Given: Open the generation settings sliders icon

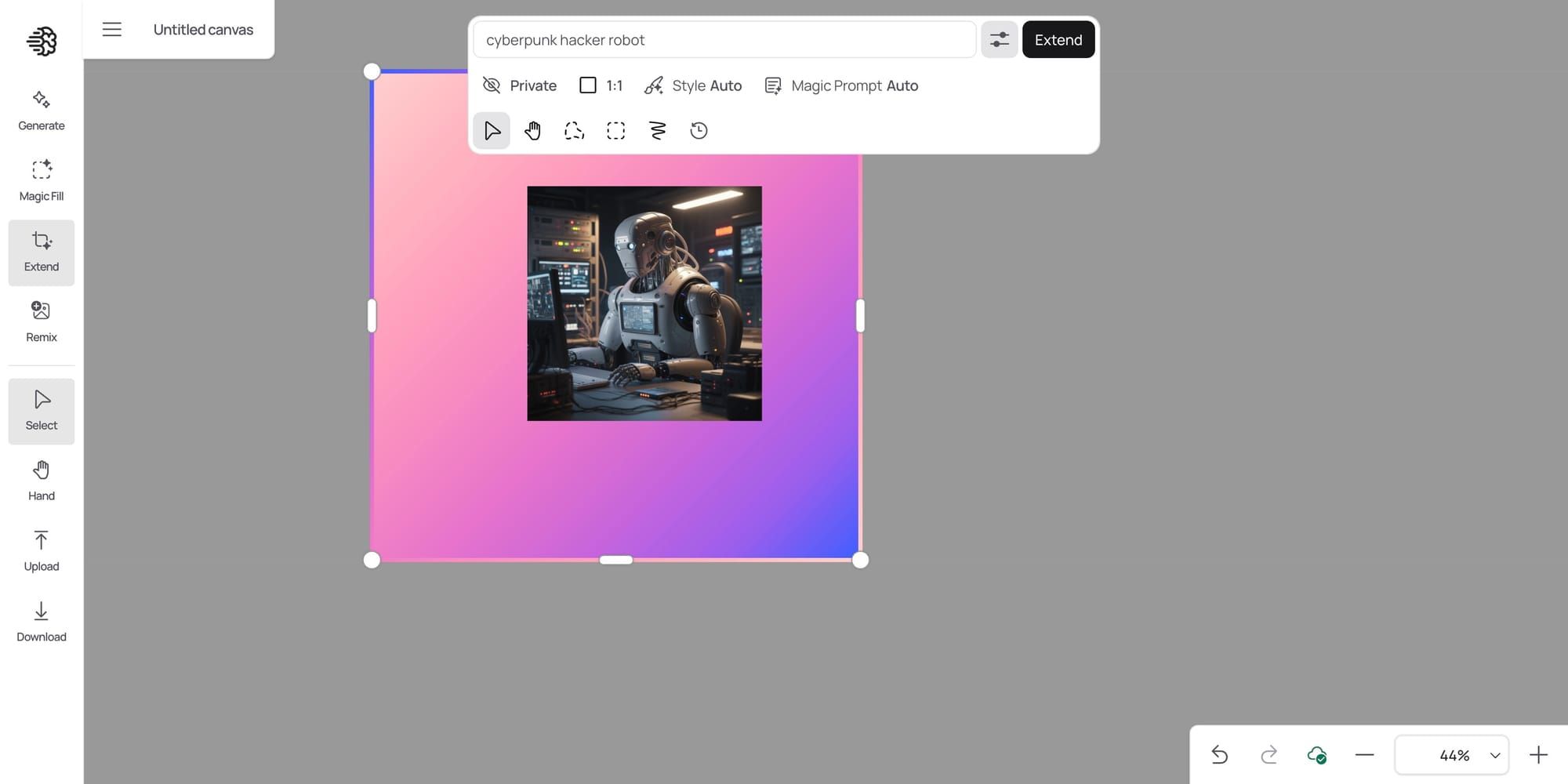Looking at the screenshot, I should pos(999,39).
